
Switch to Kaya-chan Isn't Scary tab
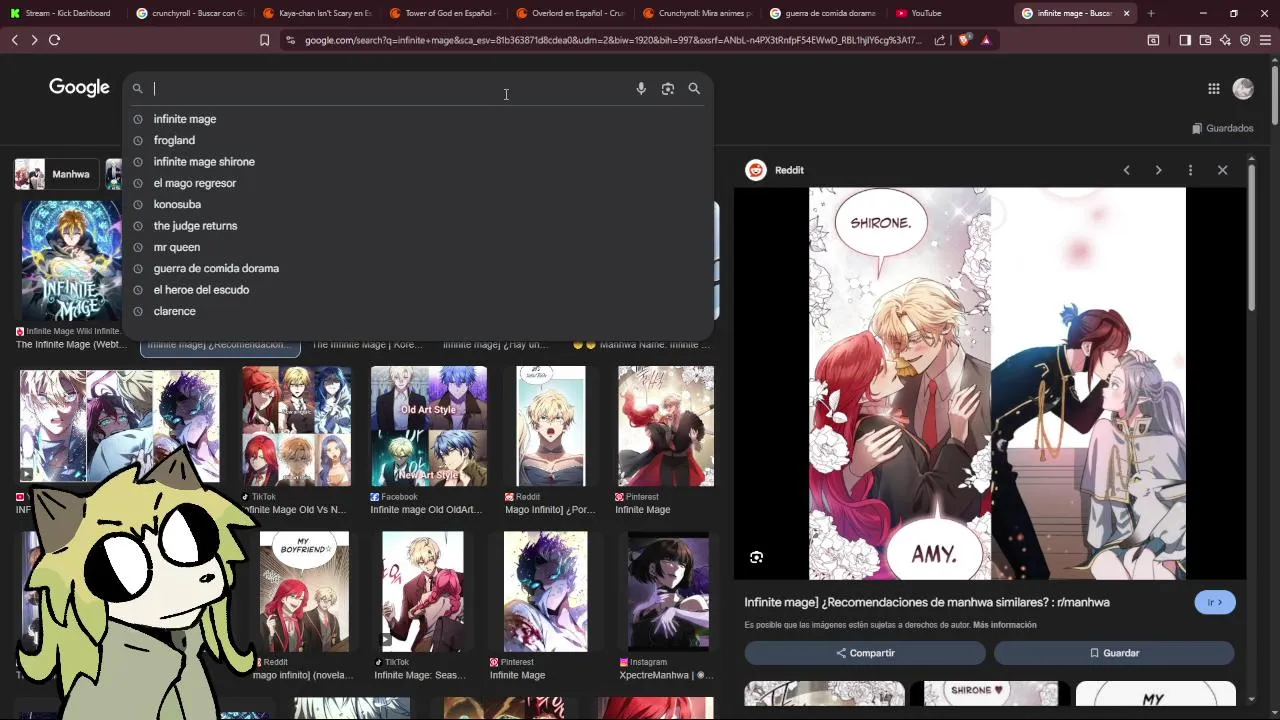coord(317,13)
